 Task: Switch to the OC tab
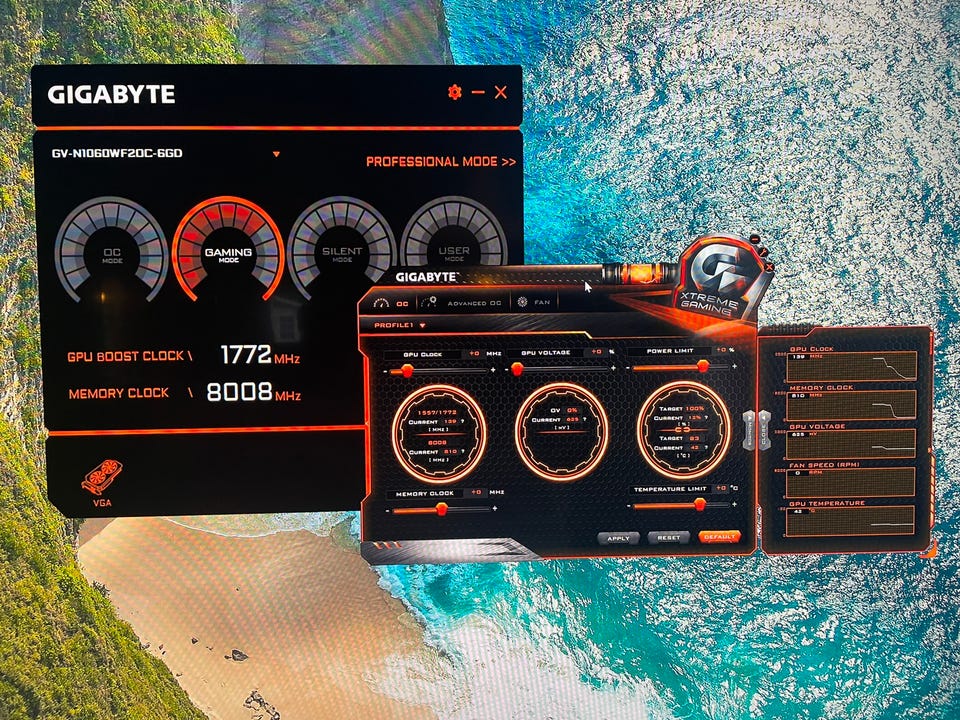click(x=391, y=303)
